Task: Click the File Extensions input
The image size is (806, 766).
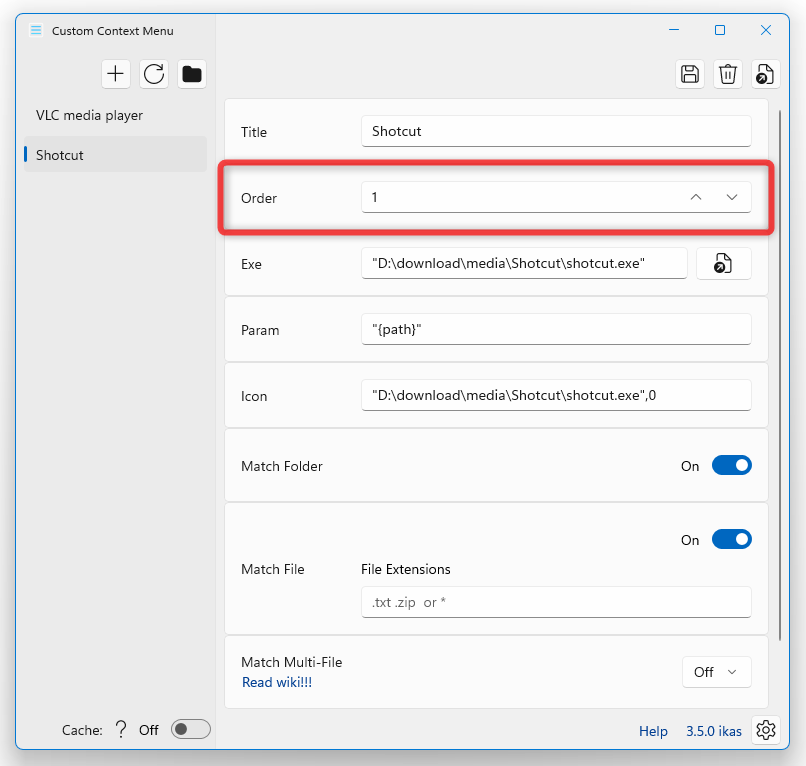Action: coord(556,602)
